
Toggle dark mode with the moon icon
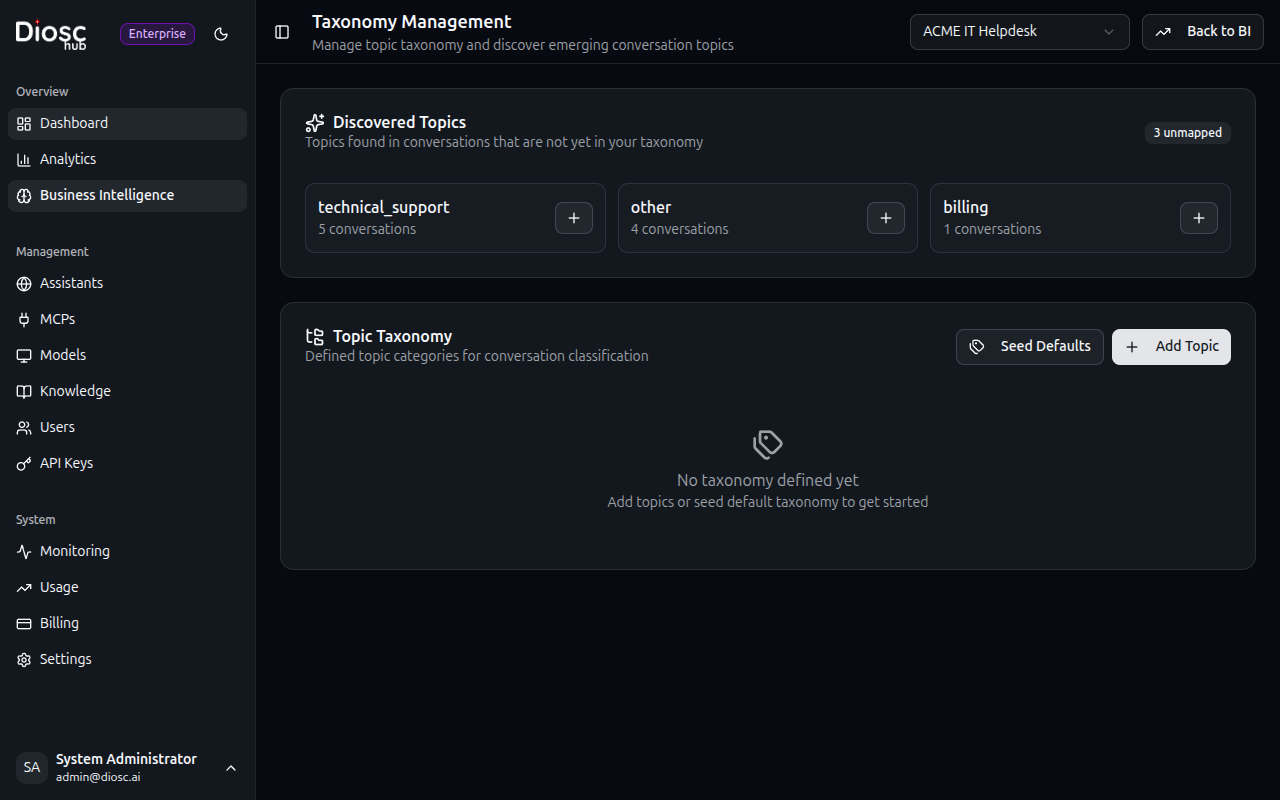(221, 34)
